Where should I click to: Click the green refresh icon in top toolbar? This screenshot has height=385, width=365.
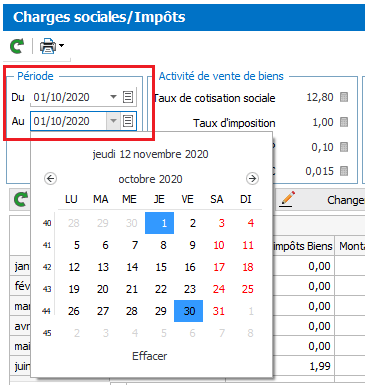point(17,46)
